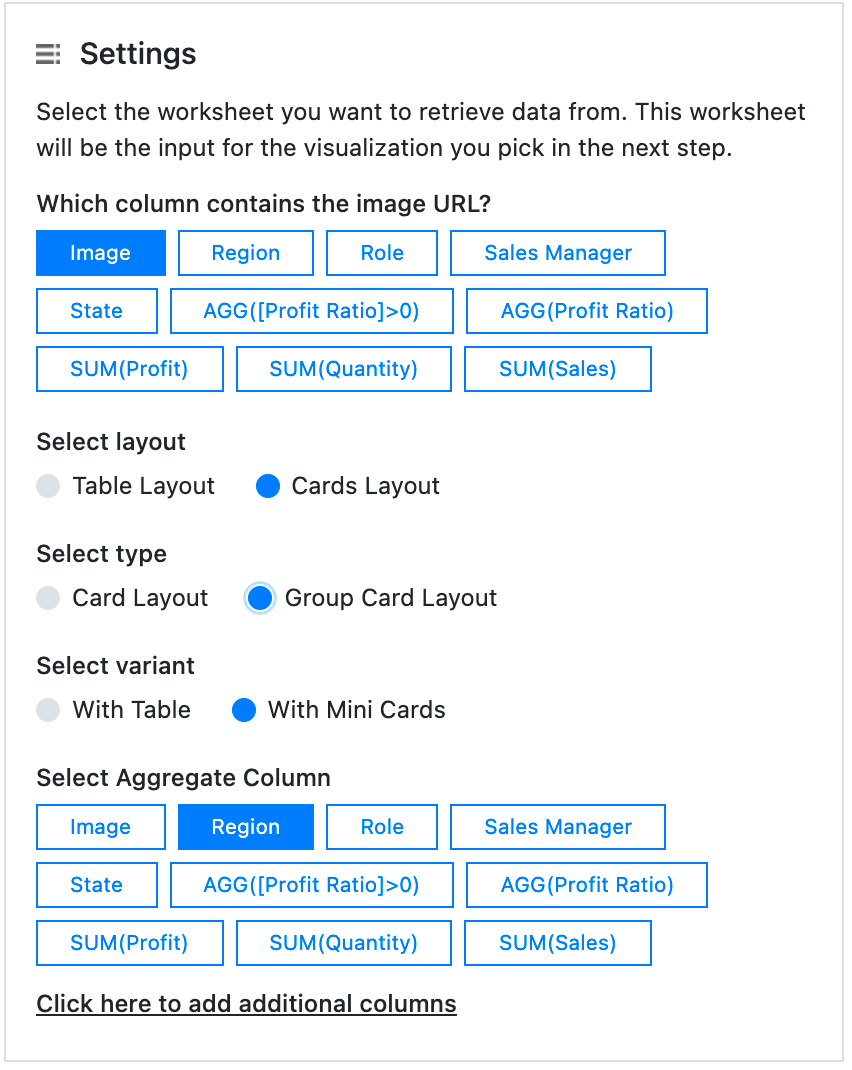Screen dimensions: 852x1070
Task: Choose SUM(Profit) as the image URL column
Action: point(129,368)
